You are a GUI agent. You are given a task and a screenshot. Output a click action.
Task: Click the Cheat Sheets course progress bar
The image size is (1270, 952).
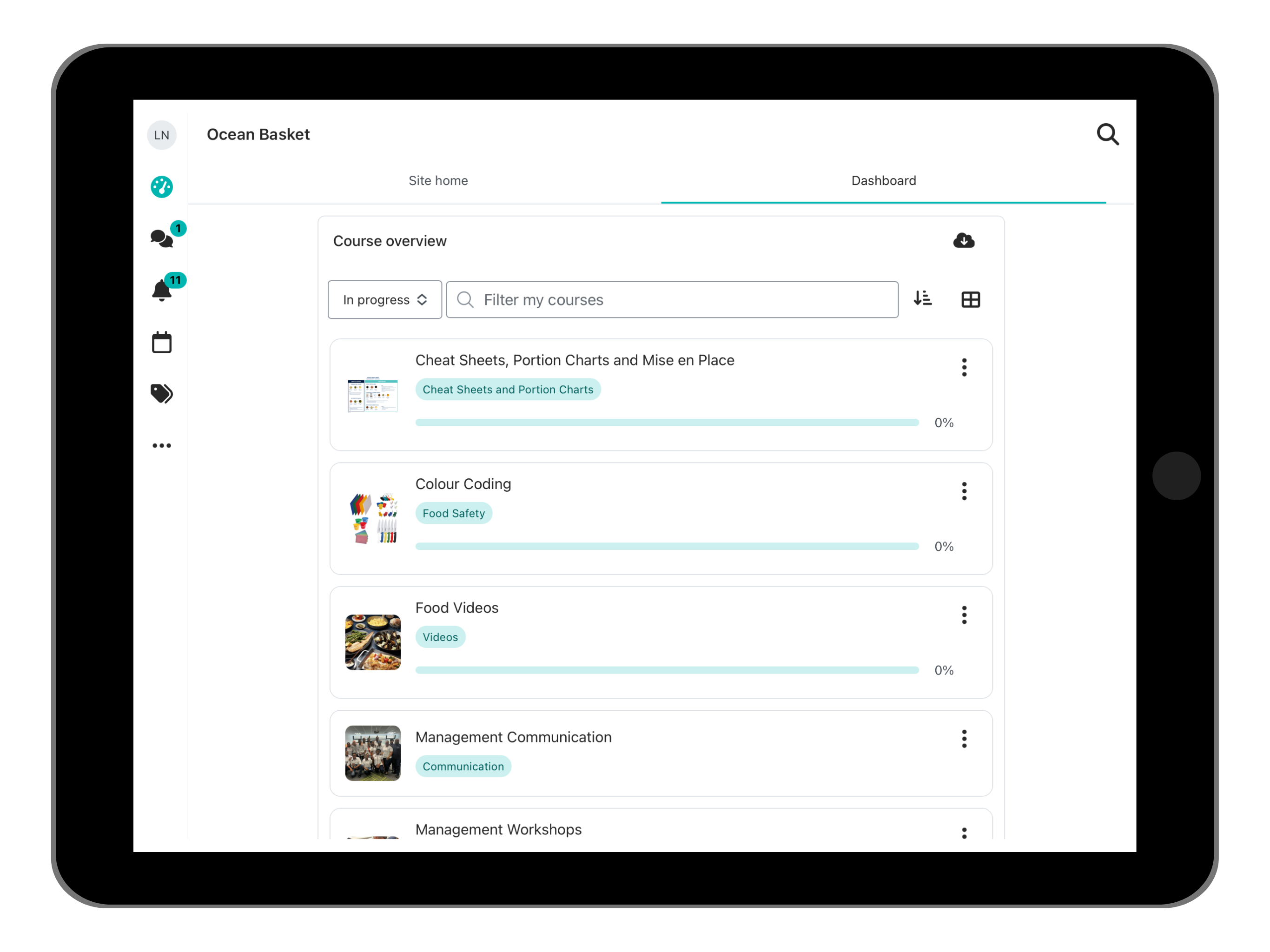[x=667, y=423]
